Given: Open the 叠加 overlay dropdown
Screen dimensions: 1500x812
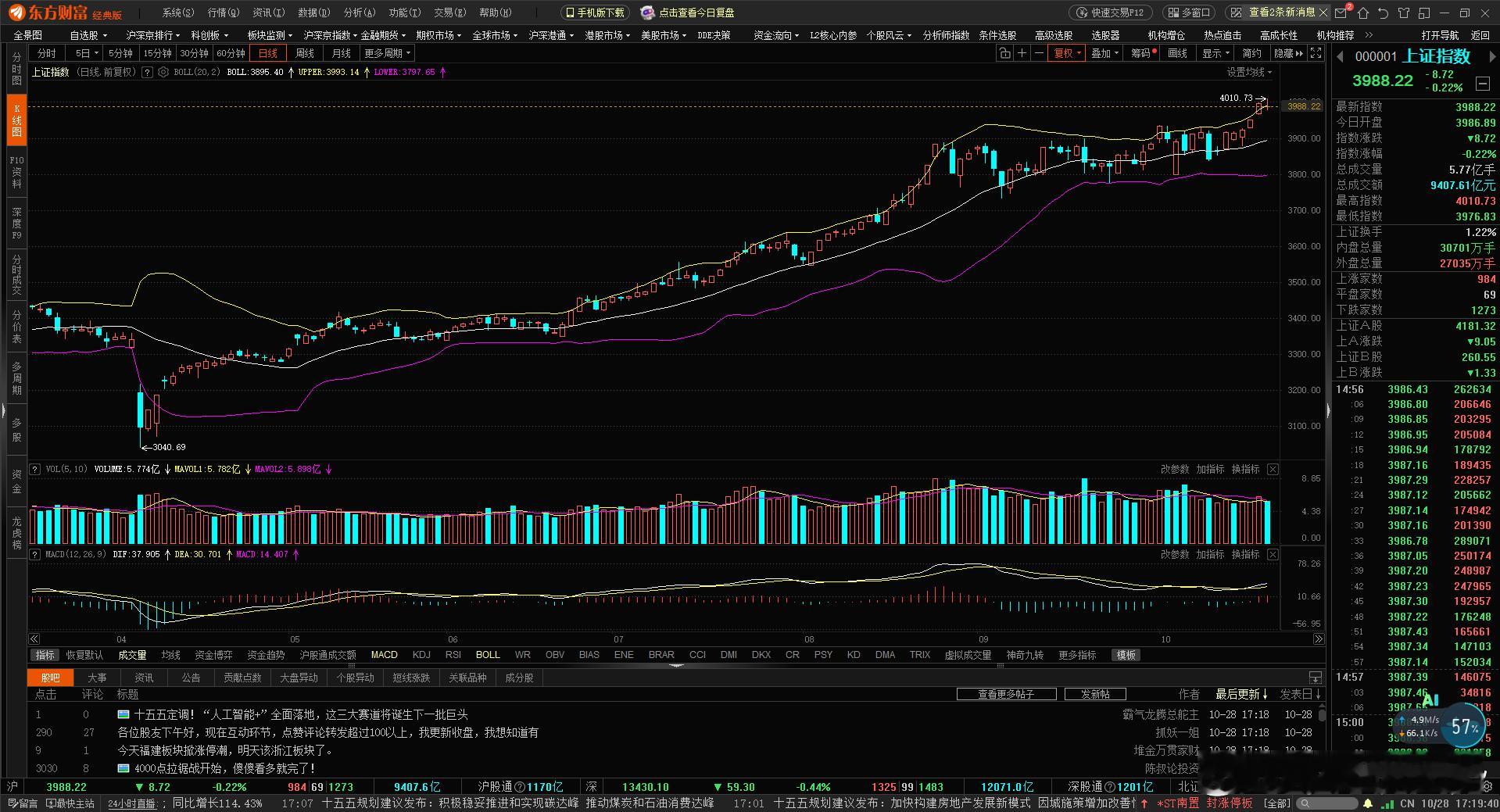Looking at the screenshot, I should (x=1104, y=53).
